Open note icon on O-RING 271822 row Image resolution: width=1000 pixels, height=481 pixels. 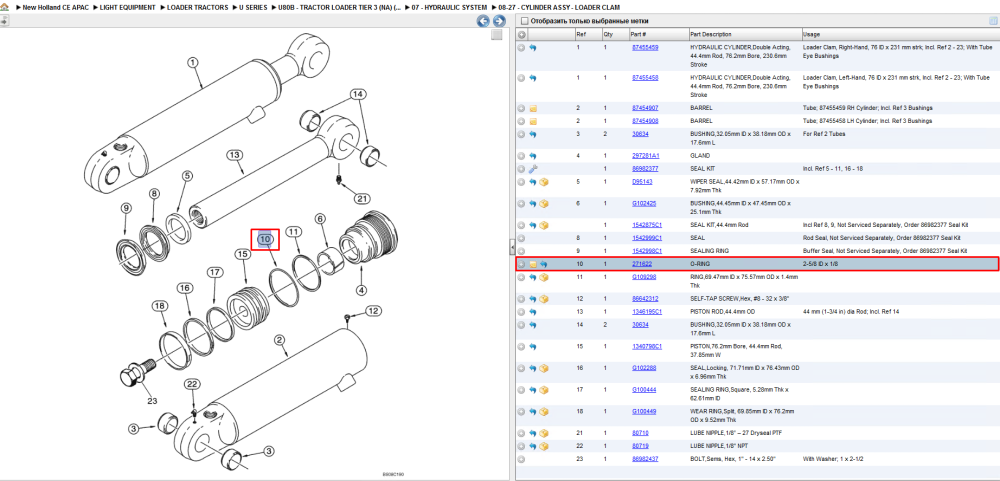click(x=533, y=263)
